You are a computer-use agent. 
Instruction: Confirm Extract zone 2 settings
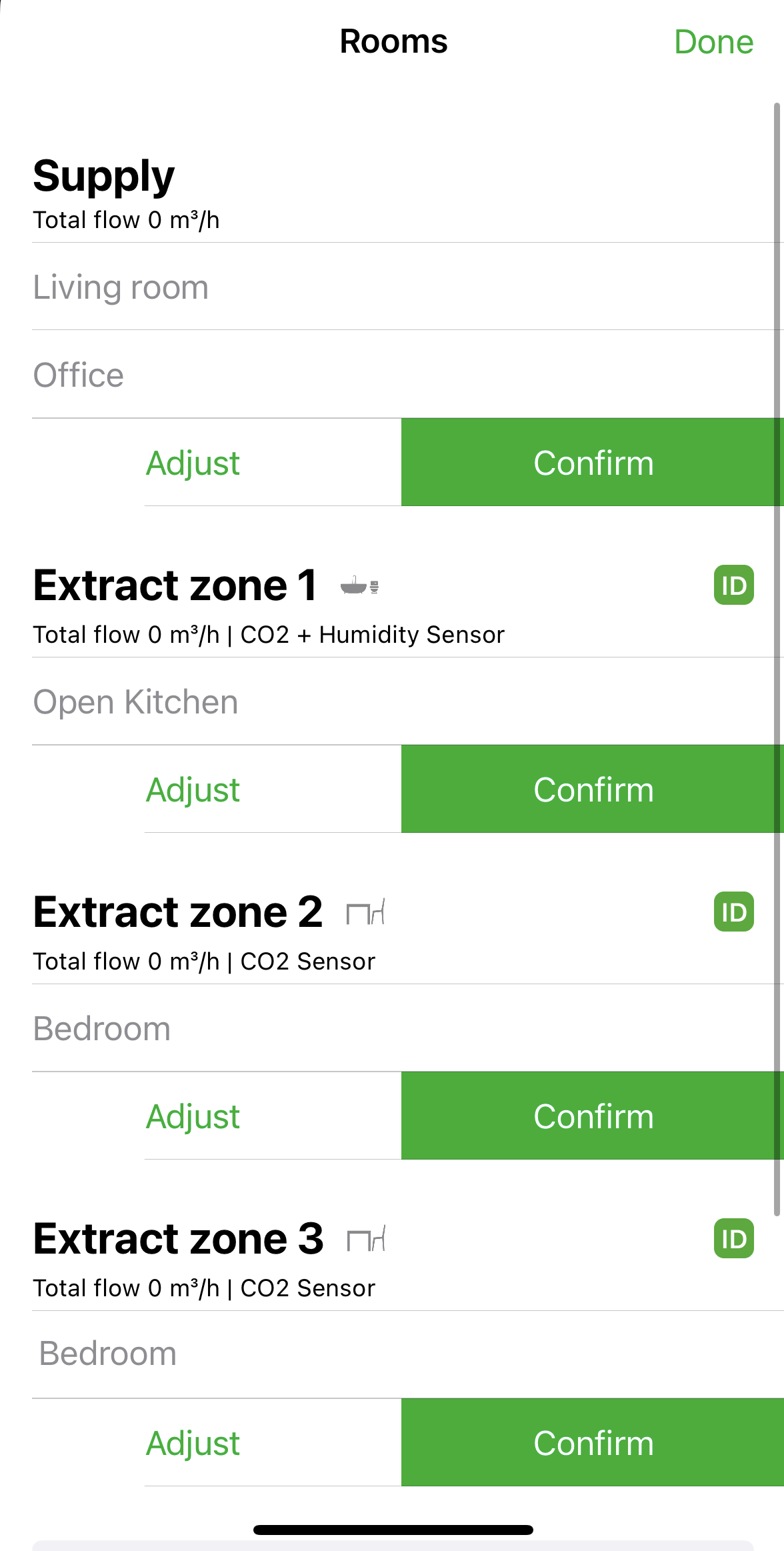click(593, 1116)
